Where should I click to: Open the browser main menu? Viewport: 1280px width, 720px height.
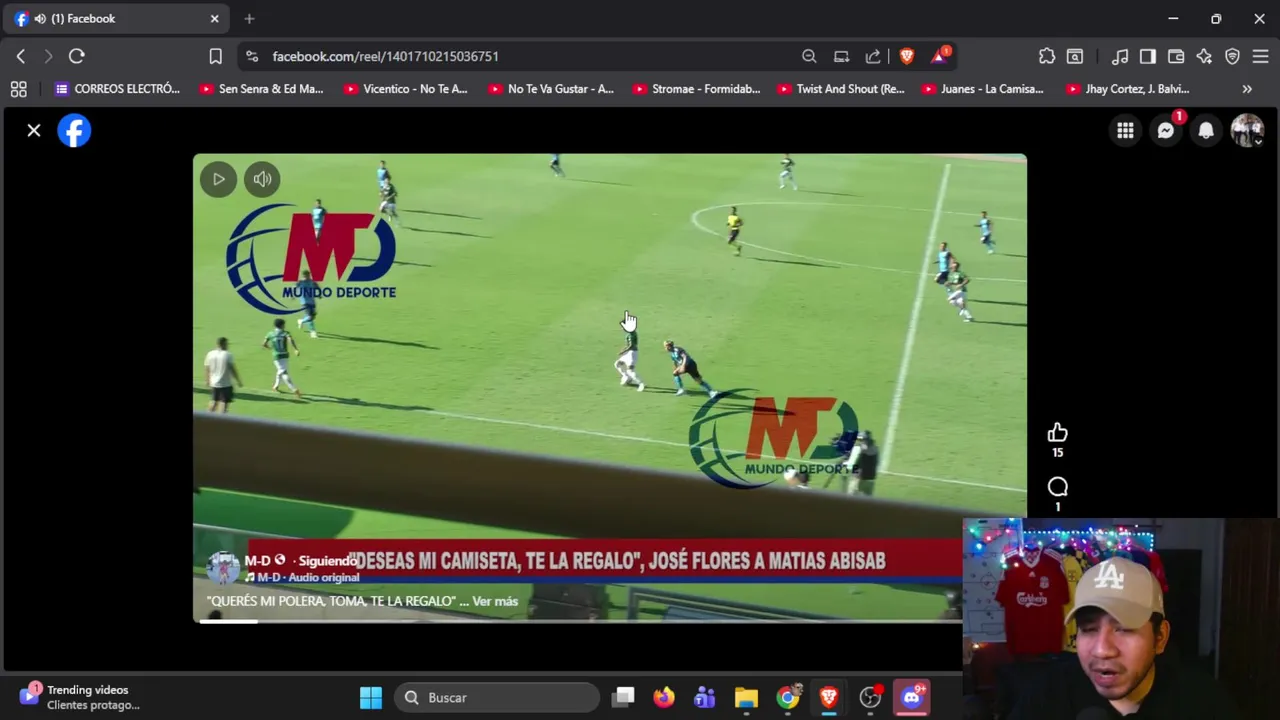[1260, 56]
